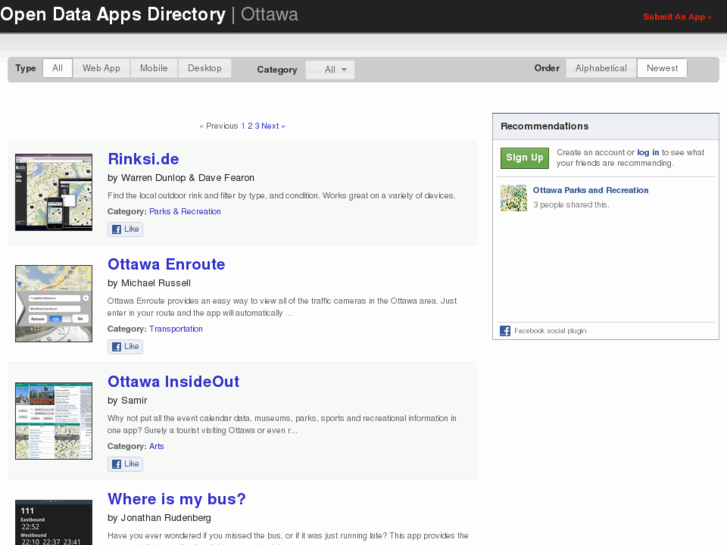This screenshot has width=727, height=545.
Task: Open the Category All dropdown
Action: [x=330, y=70]
